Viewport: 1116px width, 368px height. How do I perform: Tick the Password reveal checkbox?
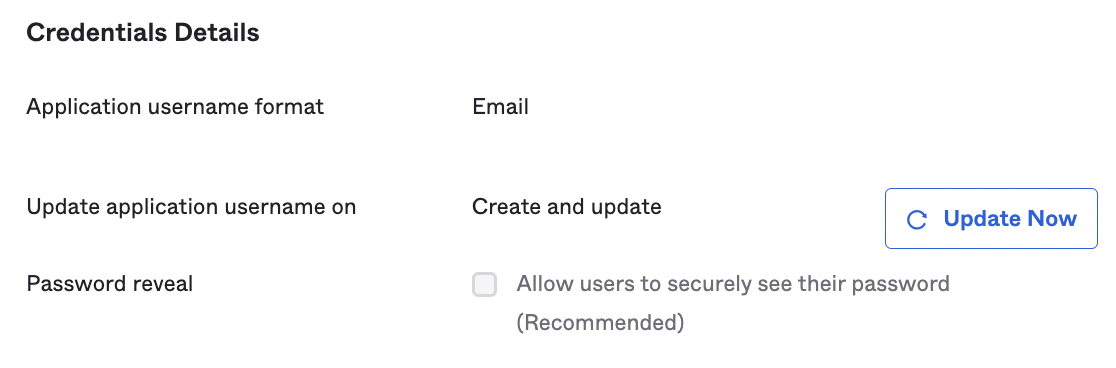pyautogui.click(x=485, y=285)
